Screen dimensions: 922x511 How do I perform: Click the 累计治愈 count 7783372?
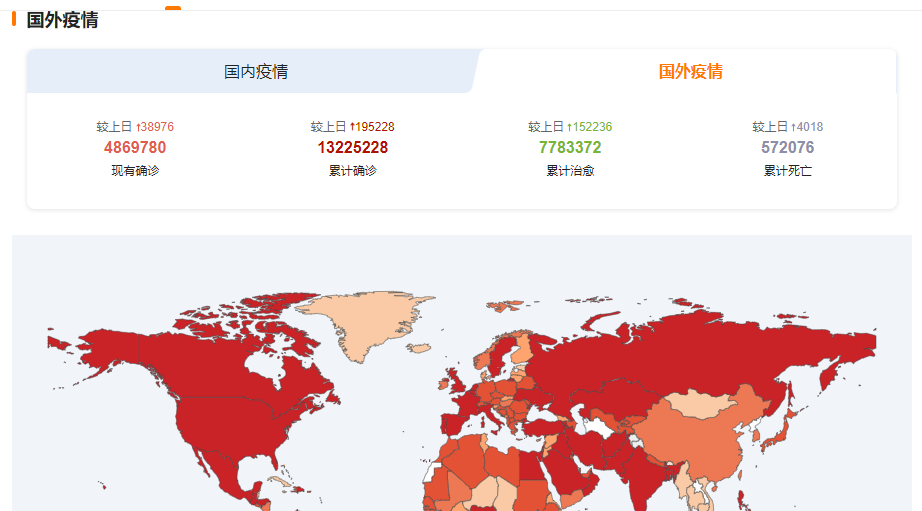[570, 148]
